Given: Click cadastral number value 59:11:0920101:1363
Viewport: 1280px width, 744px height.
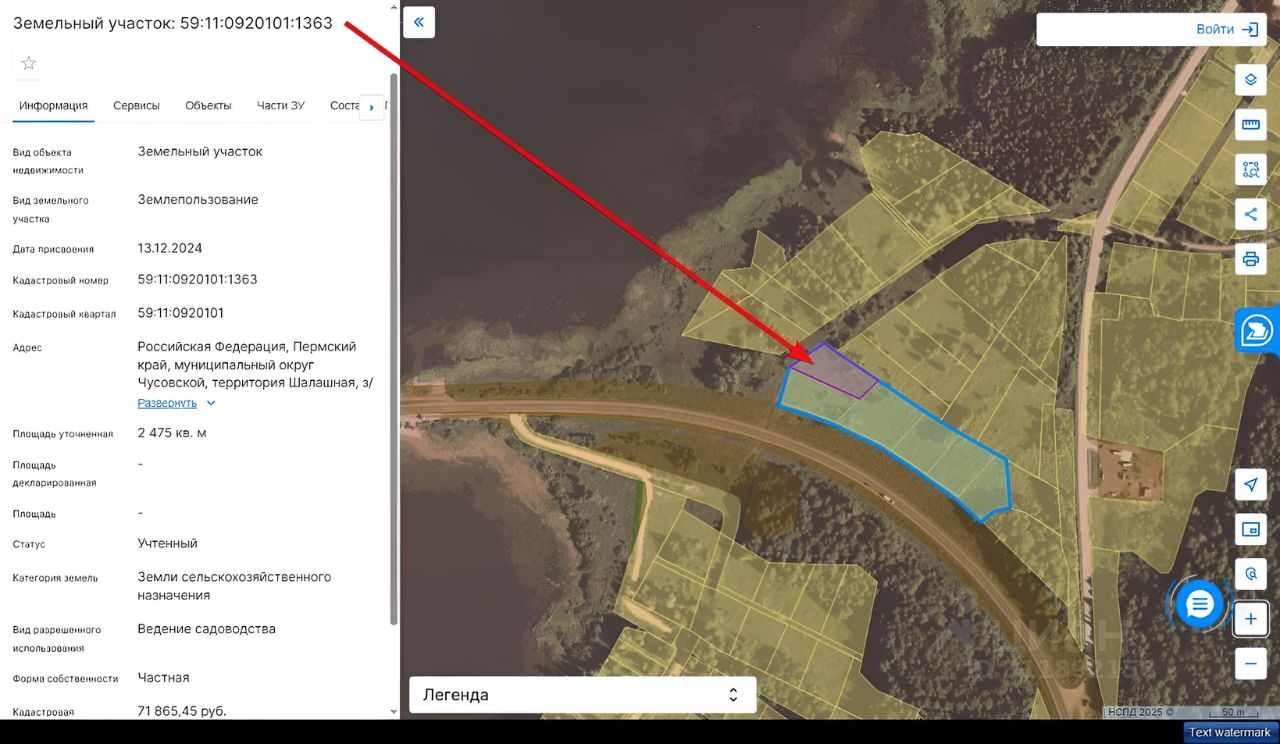Looking at the screenshot, I should coord(197,280).
